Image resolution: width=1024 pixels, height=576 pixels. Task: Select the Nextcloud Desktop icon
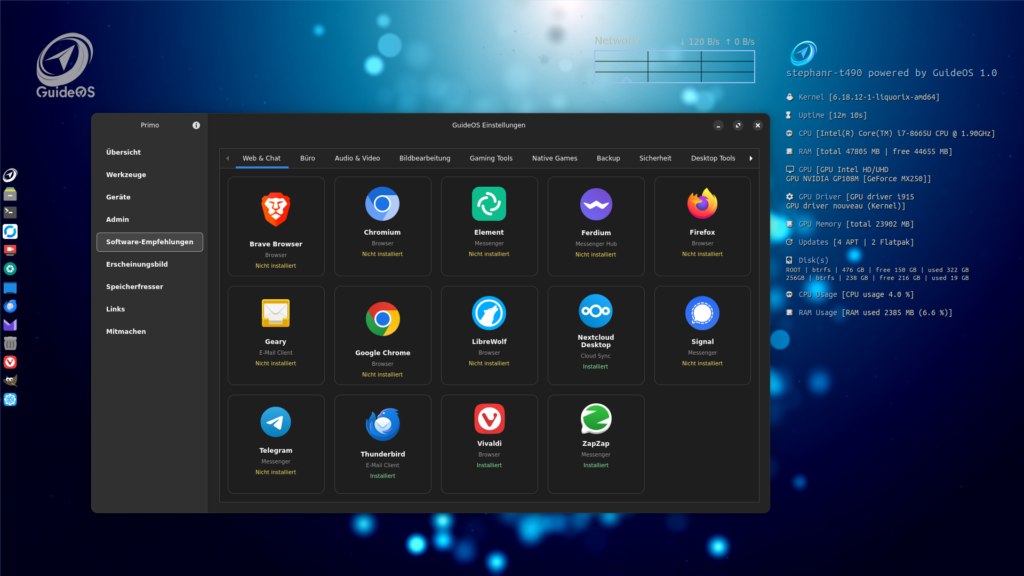click(x=596, y=311)
